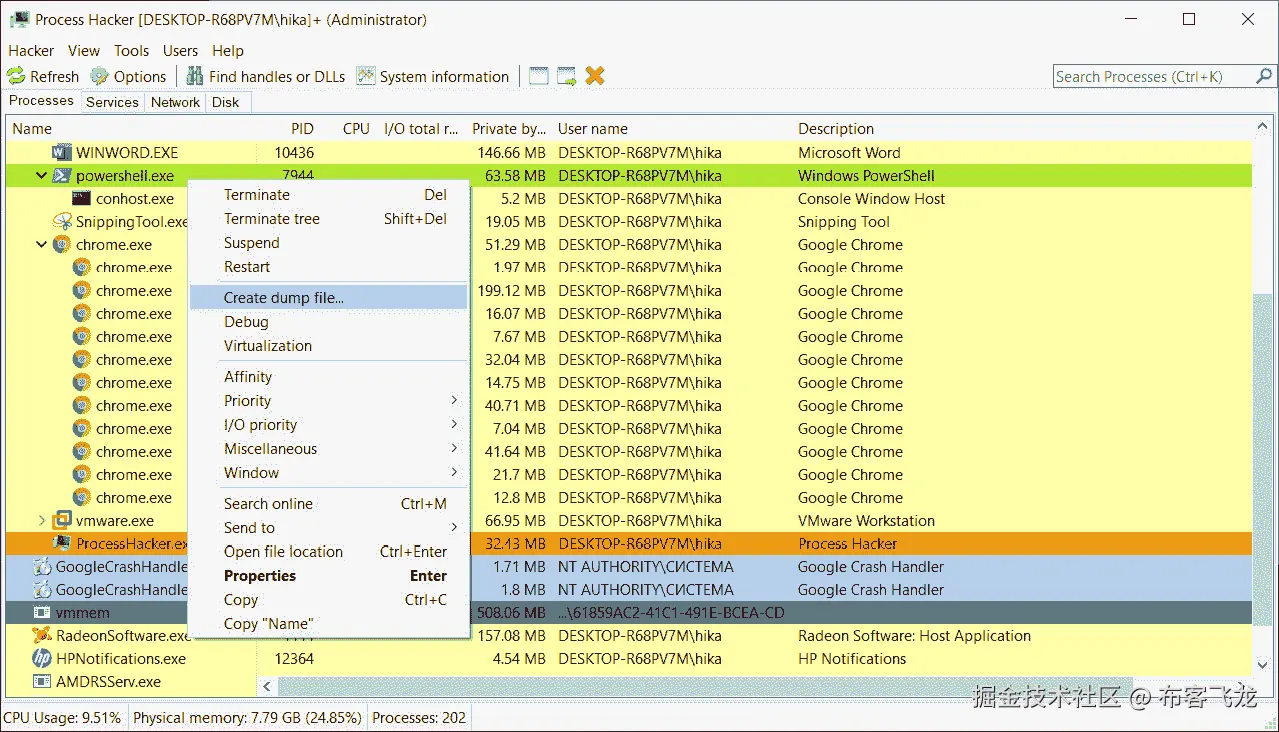The image size is (1279, 732).
Task: Collapse the parent chrome.exe tree node
Action: [41, 245]
